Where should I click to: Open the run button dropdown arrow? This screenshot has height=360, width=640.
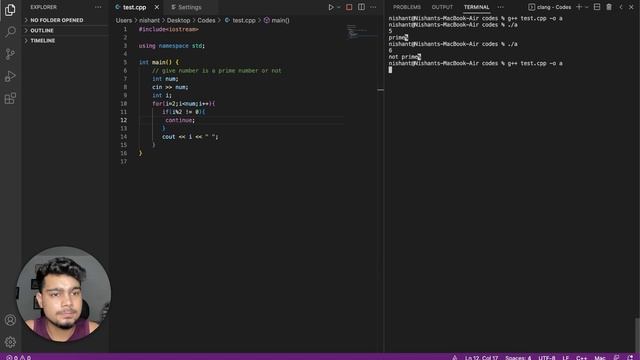tap(338, 7)
